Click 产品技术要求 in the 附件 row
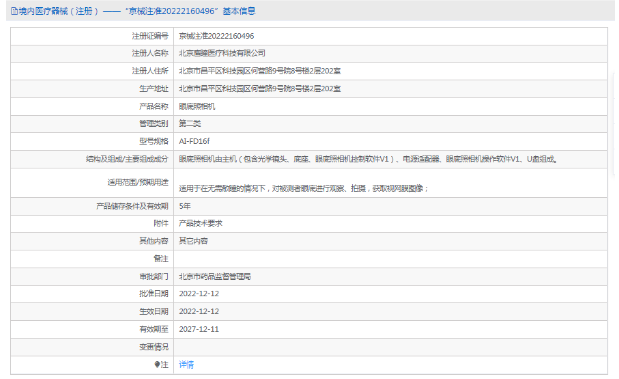619x379 pixels. (201, 223)
